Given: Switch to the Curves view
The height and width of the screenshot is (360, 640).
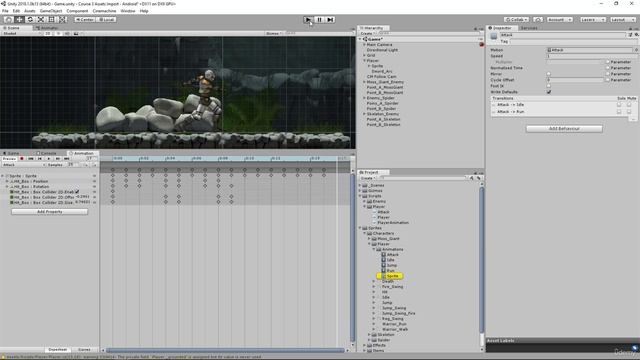Looking at the screenshot, I should 84,349.
